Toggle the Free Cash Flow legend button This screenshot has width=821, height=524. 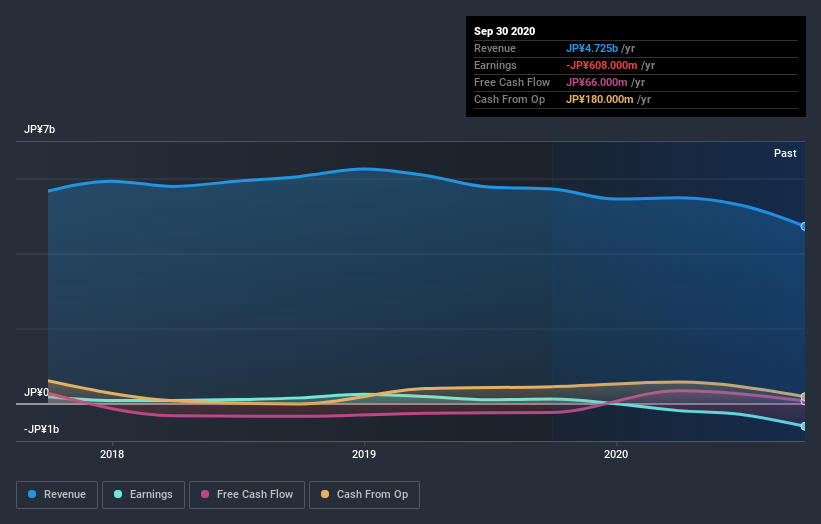[x=247, y=495]
